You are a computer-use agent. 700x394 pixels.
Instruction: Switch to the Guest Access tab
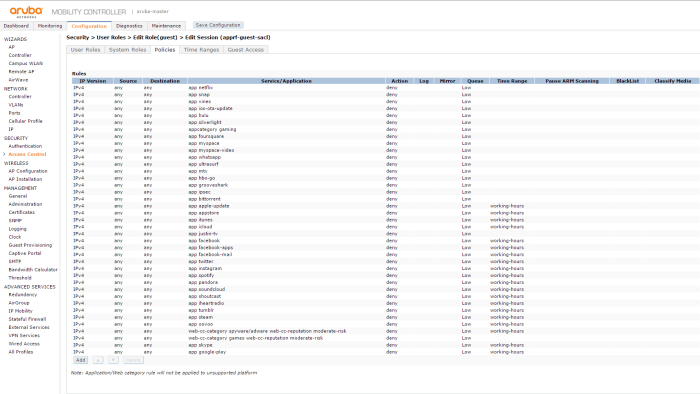coord(246,50)
